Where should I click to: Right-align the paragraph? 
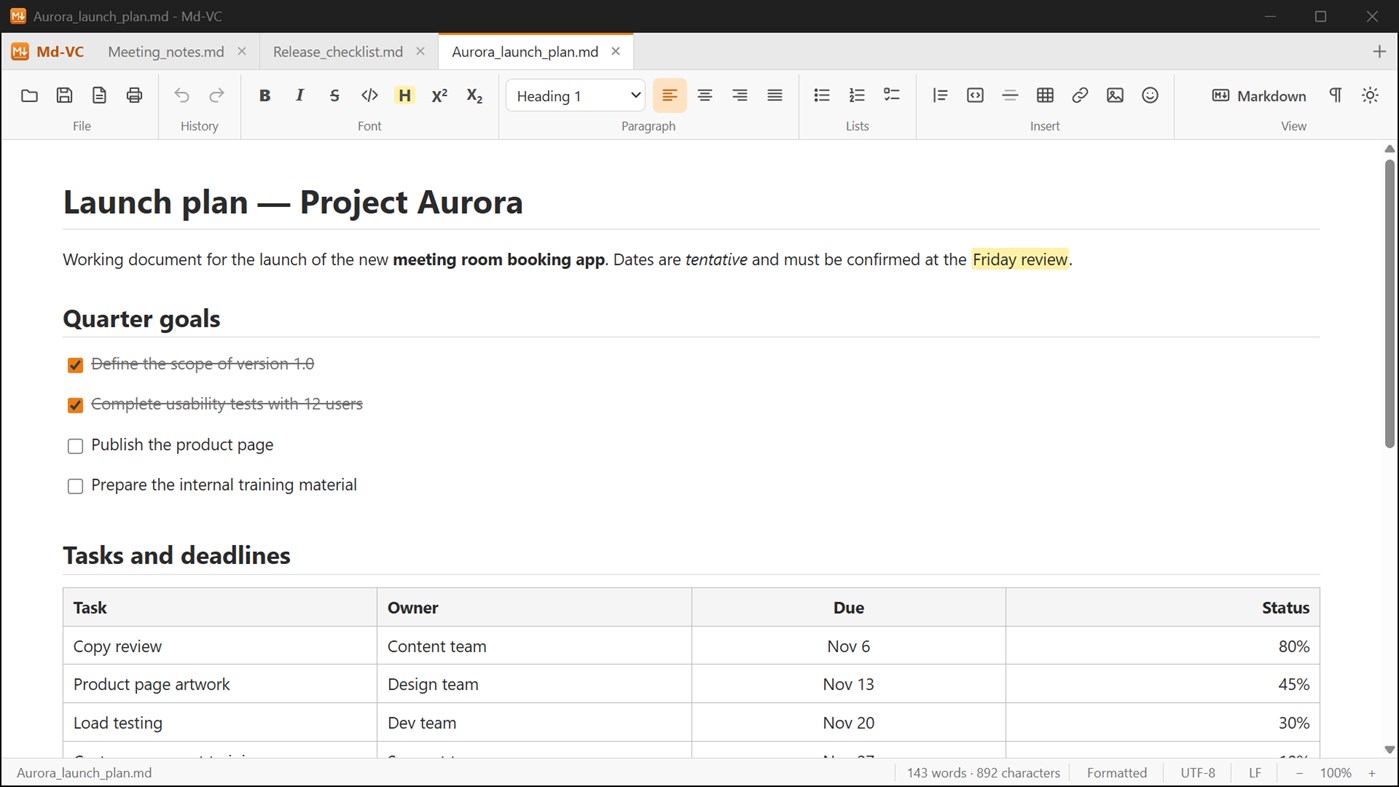(x=739, y=96)
